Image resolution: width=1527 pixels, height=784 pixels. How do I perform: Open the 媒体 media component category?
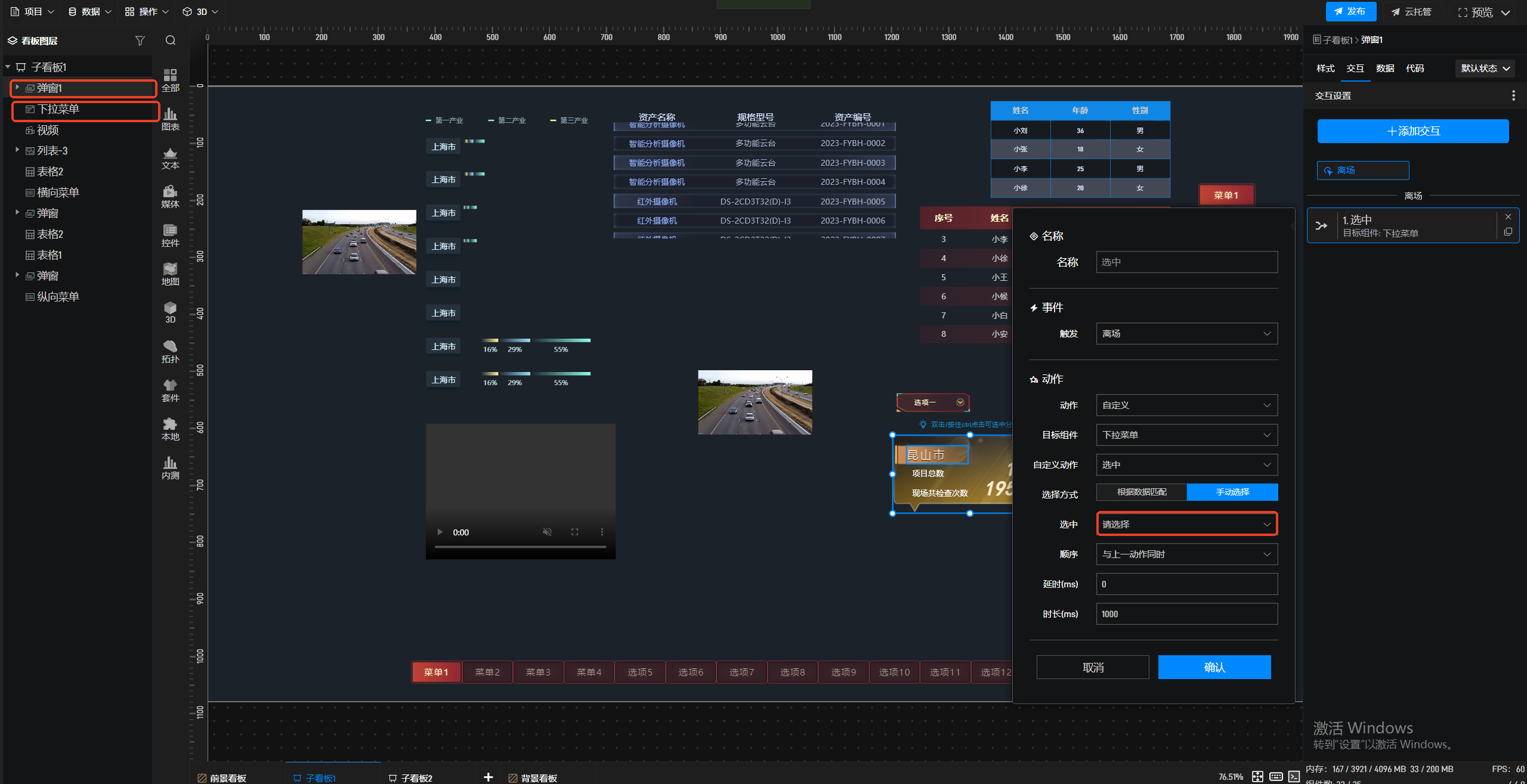[x=170, y=196]
